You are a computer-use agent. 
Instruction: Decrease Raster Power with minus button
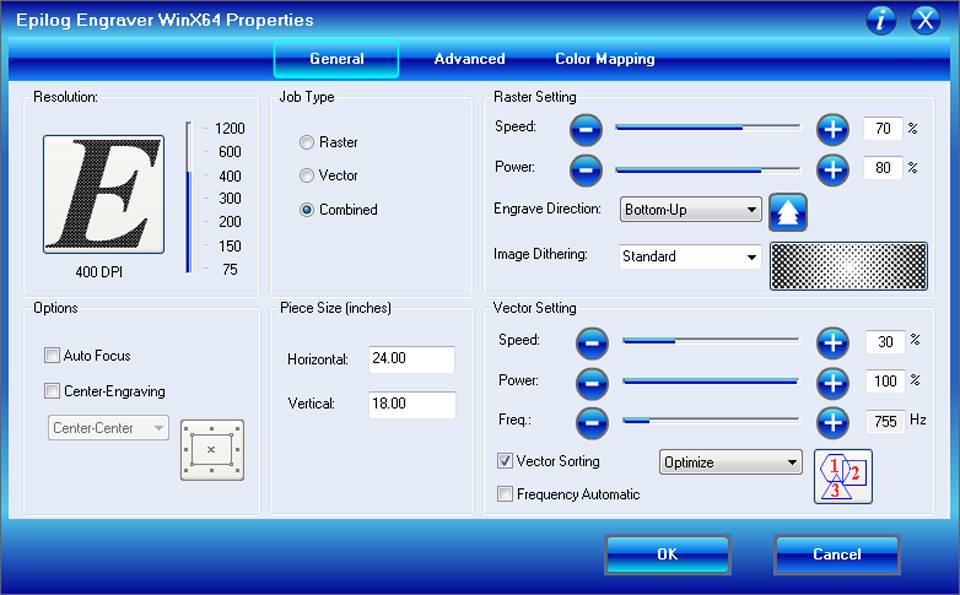[x=586, y=170]
